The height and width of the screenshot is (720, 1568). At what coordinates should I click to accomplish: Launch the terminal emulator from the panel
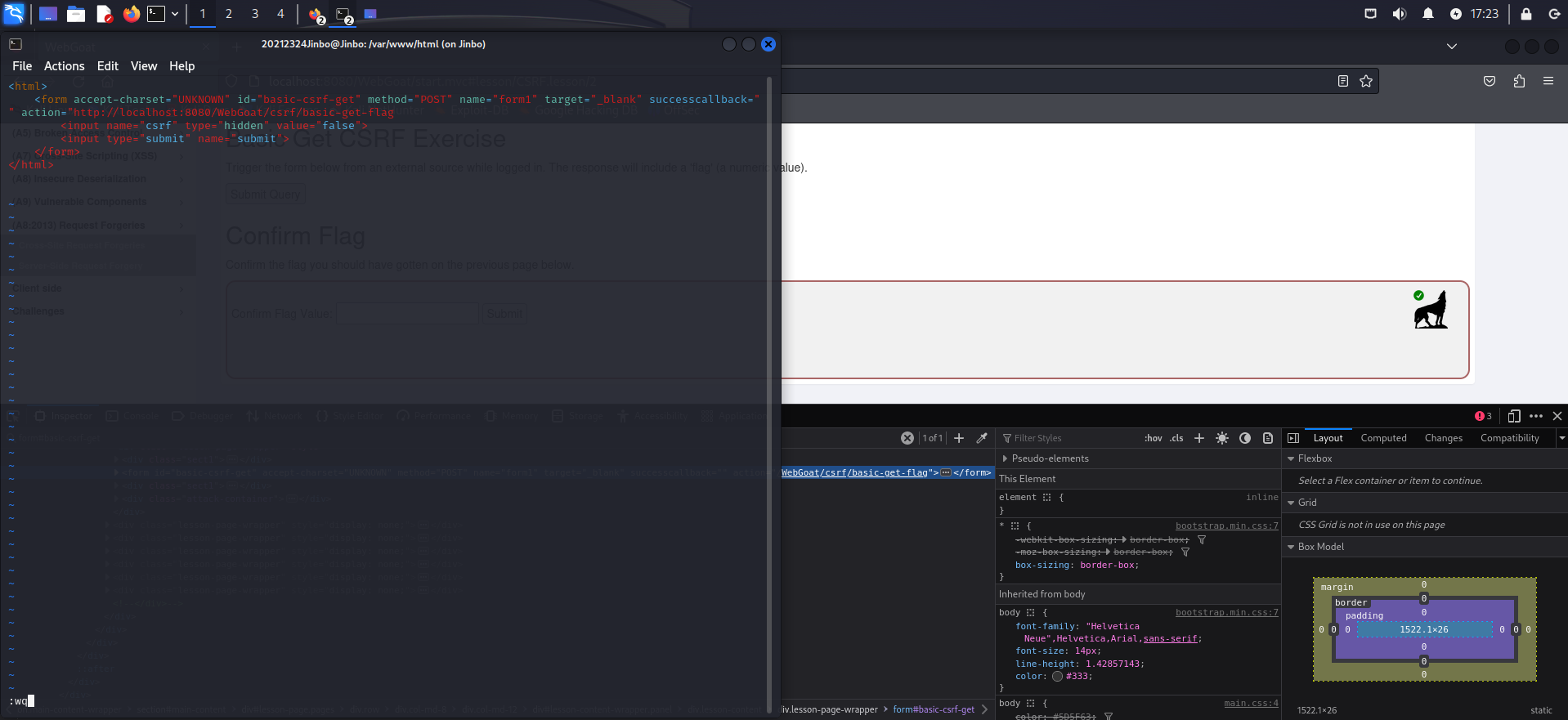156,14
